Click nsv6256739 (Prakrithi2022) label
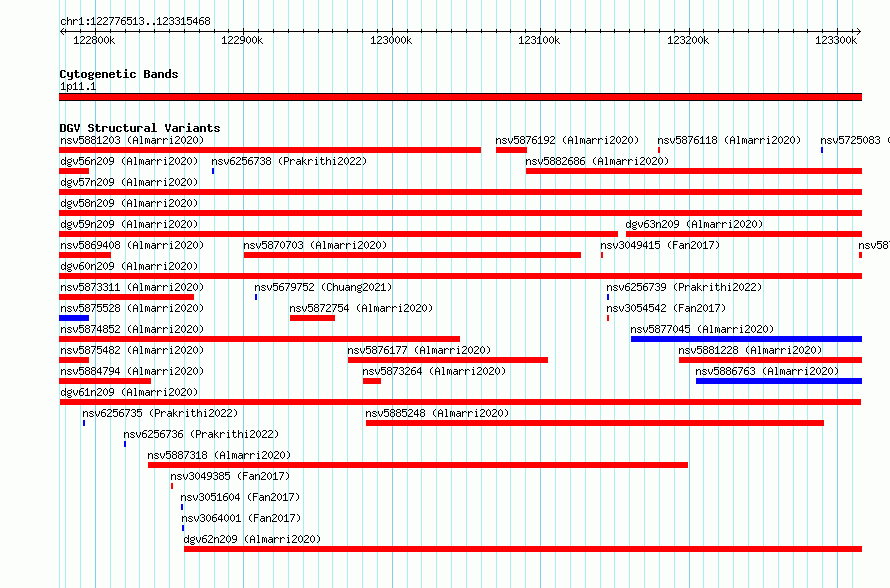Screen dimensions: 890x588 coord(684,287)
